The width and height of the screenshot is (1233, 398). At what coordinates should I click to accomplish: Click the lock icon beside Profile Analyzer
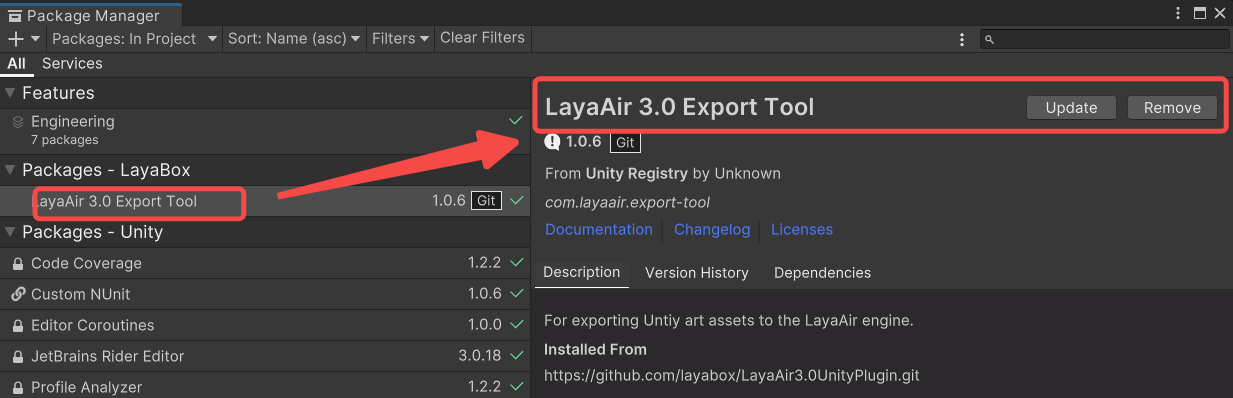18,387
